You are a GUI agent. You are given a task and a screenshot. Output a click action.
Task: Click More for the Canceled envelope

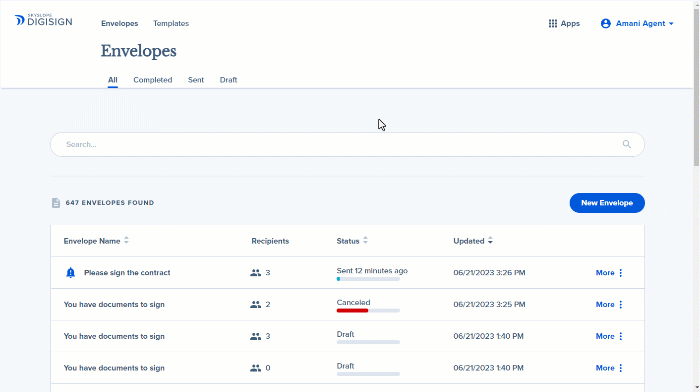pos(605,304)
